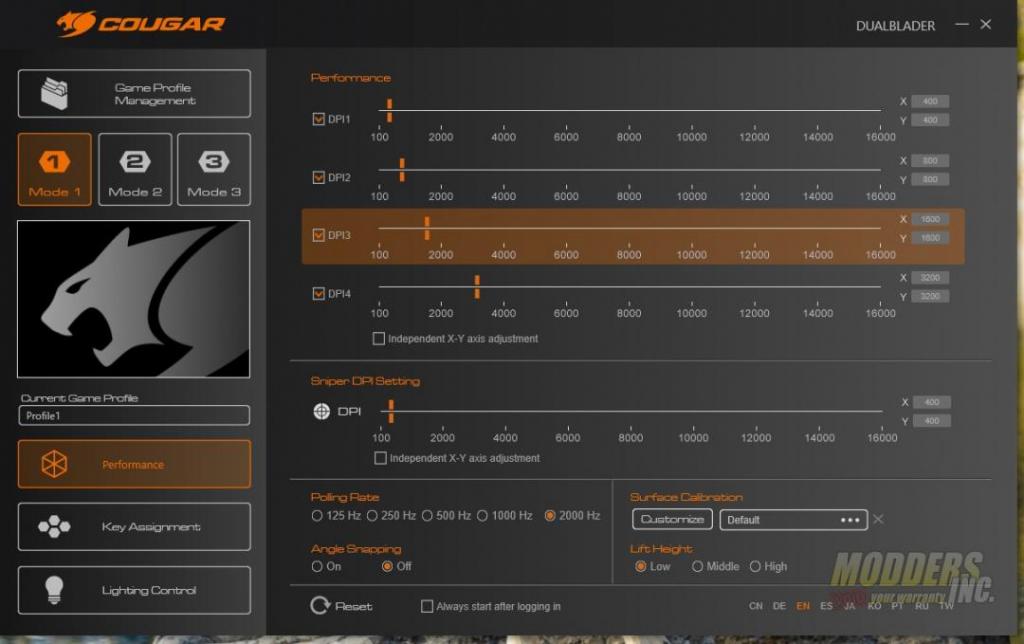Screen dimensions: 1024x644
Task: Click the Customize surface calibration button
Action: coord(672,519)
